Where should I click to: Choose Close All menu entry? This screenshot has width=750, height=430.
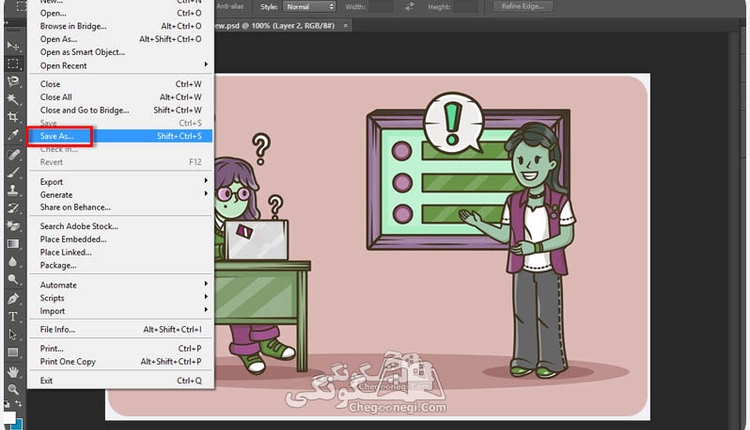pos(120,97)
